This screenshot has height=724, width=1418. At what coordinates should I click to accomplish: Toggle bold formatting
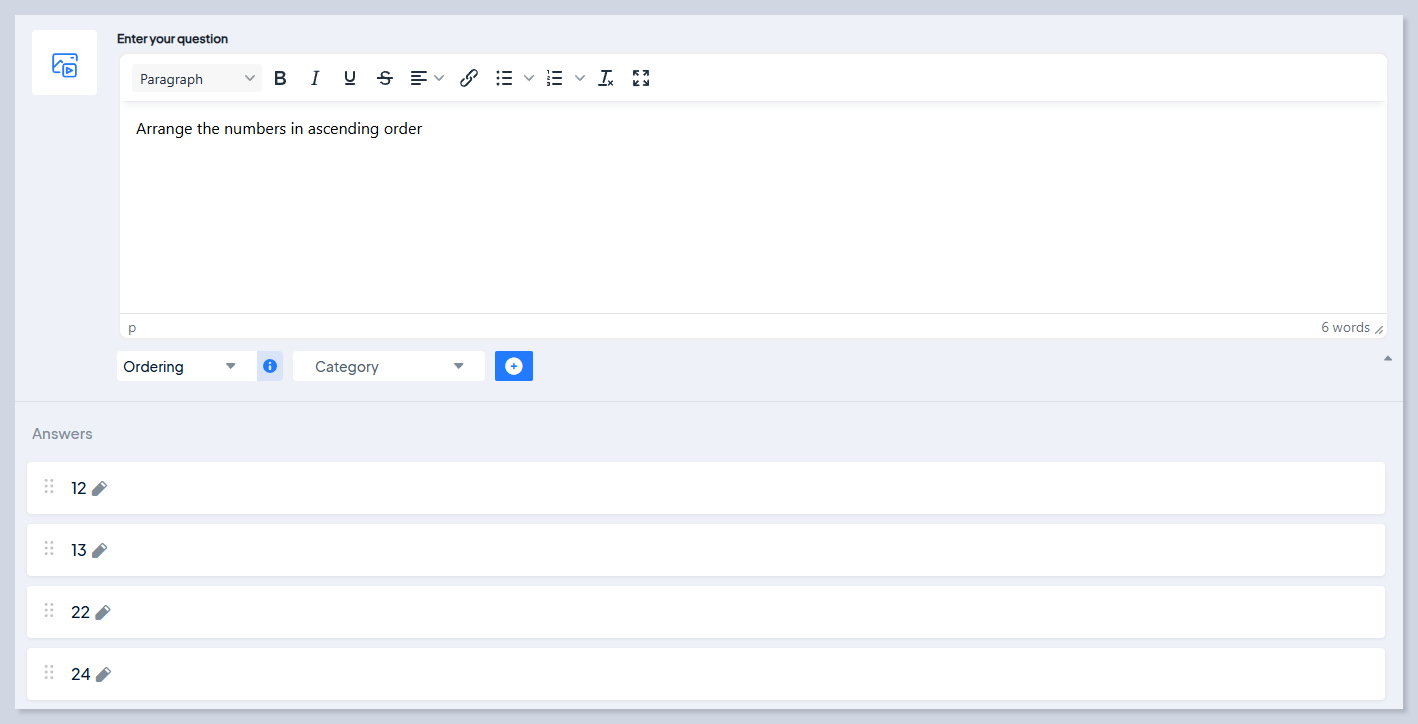point(280,78)
